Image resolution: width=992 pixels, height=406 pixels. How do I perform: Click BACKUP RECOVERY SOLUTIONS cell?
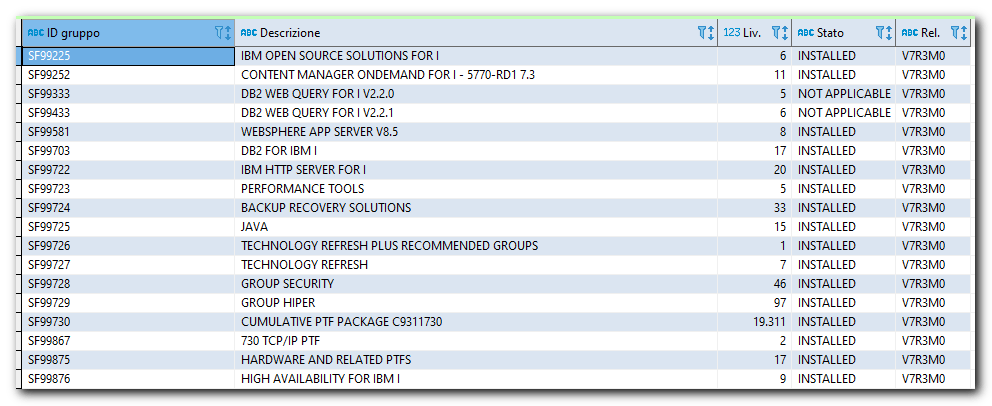click(476, 207)
